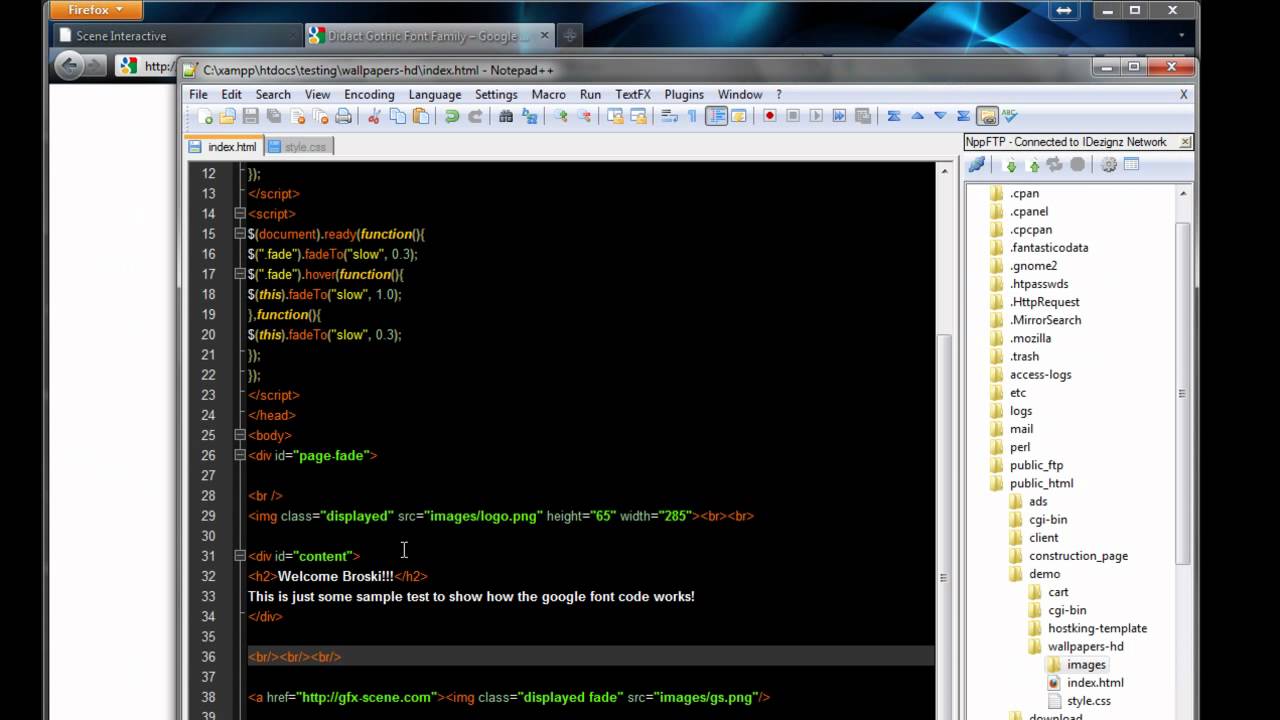
Task: Click the Stop Recording macro icon
Action: coord(793,117)
